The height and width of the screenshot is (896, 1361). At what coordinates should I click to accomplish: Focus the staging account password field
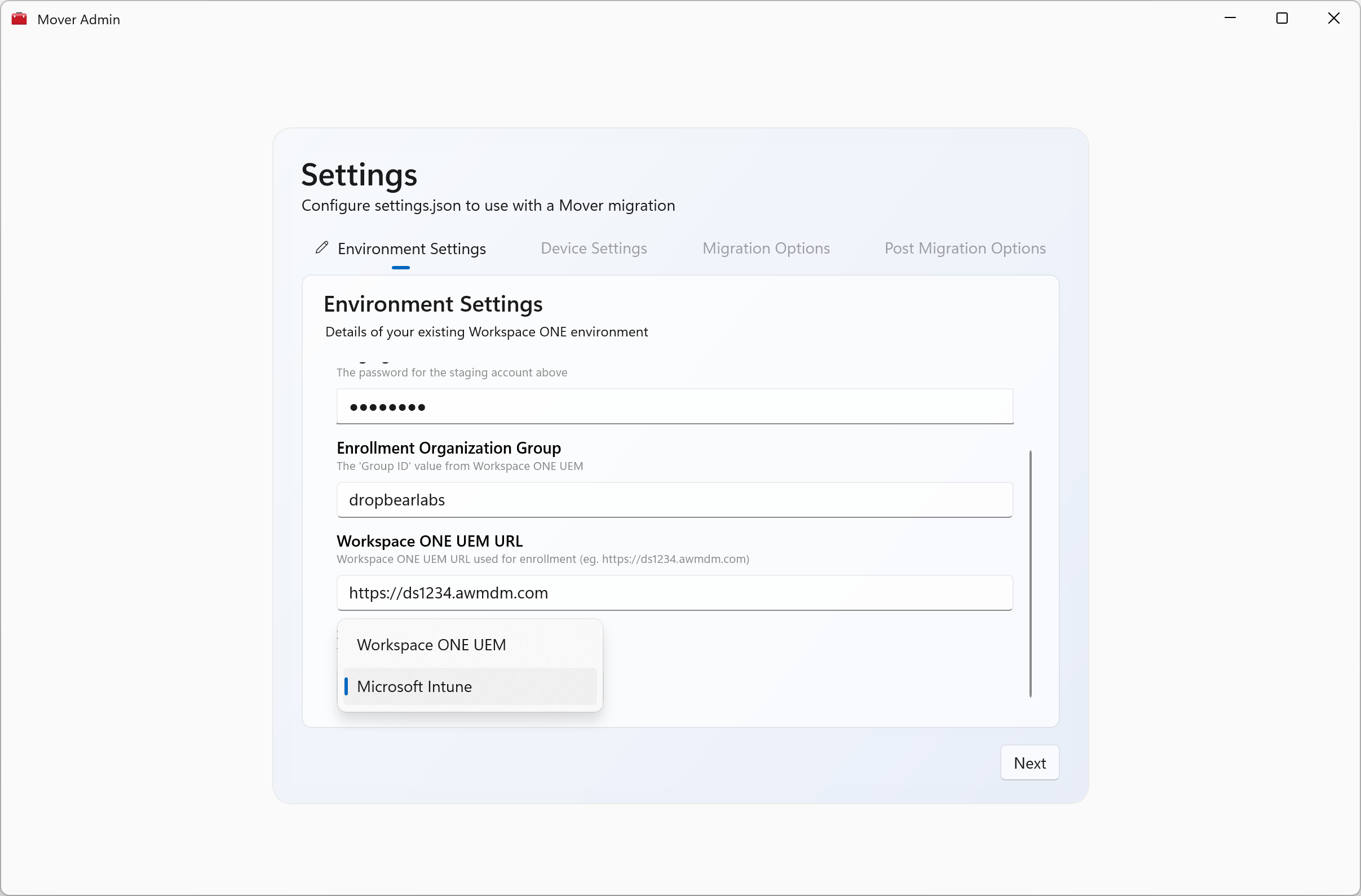coord(675,407)
